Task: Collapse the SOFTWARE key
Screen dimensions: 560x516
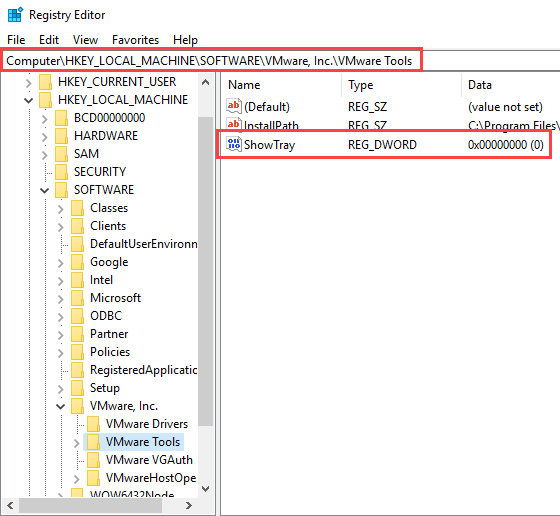Action: [45, 191]
